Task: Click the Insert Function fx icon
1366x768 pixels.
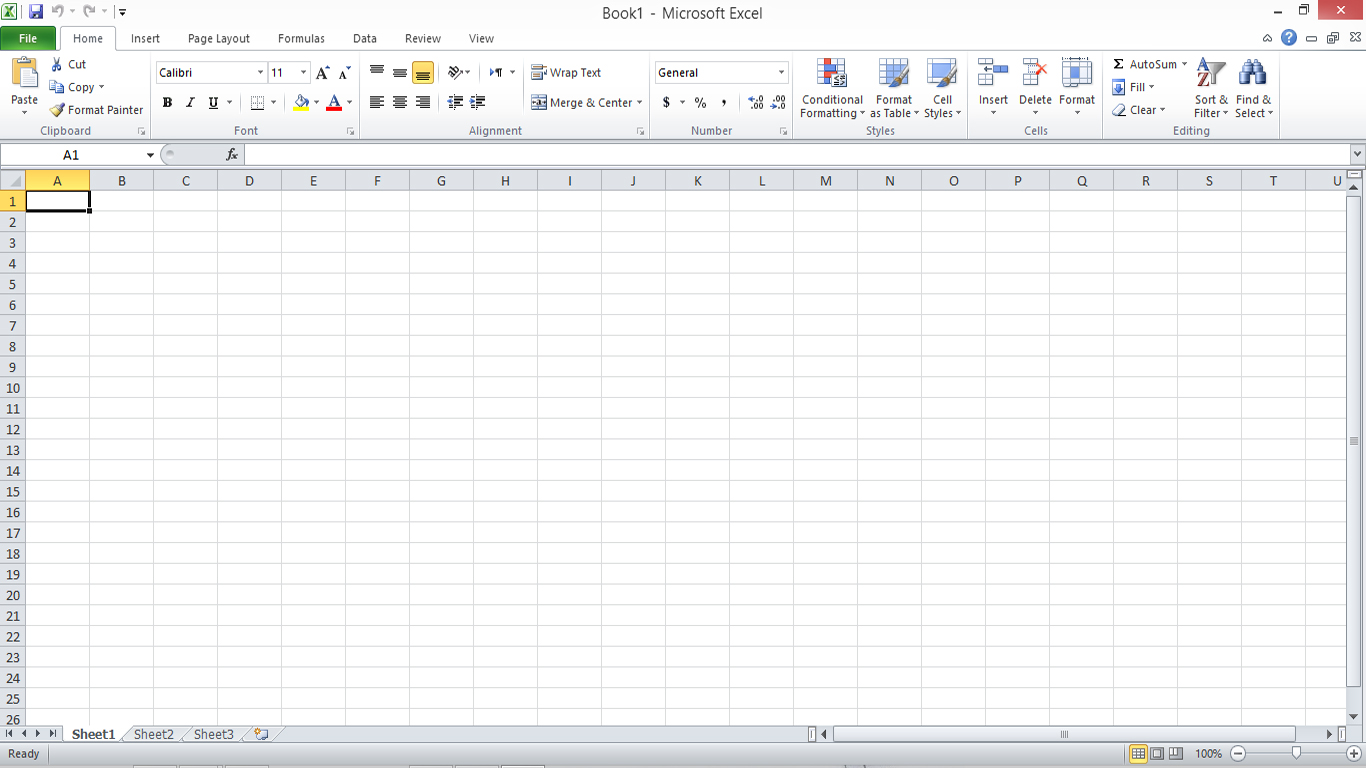Action: coord(232,155)
